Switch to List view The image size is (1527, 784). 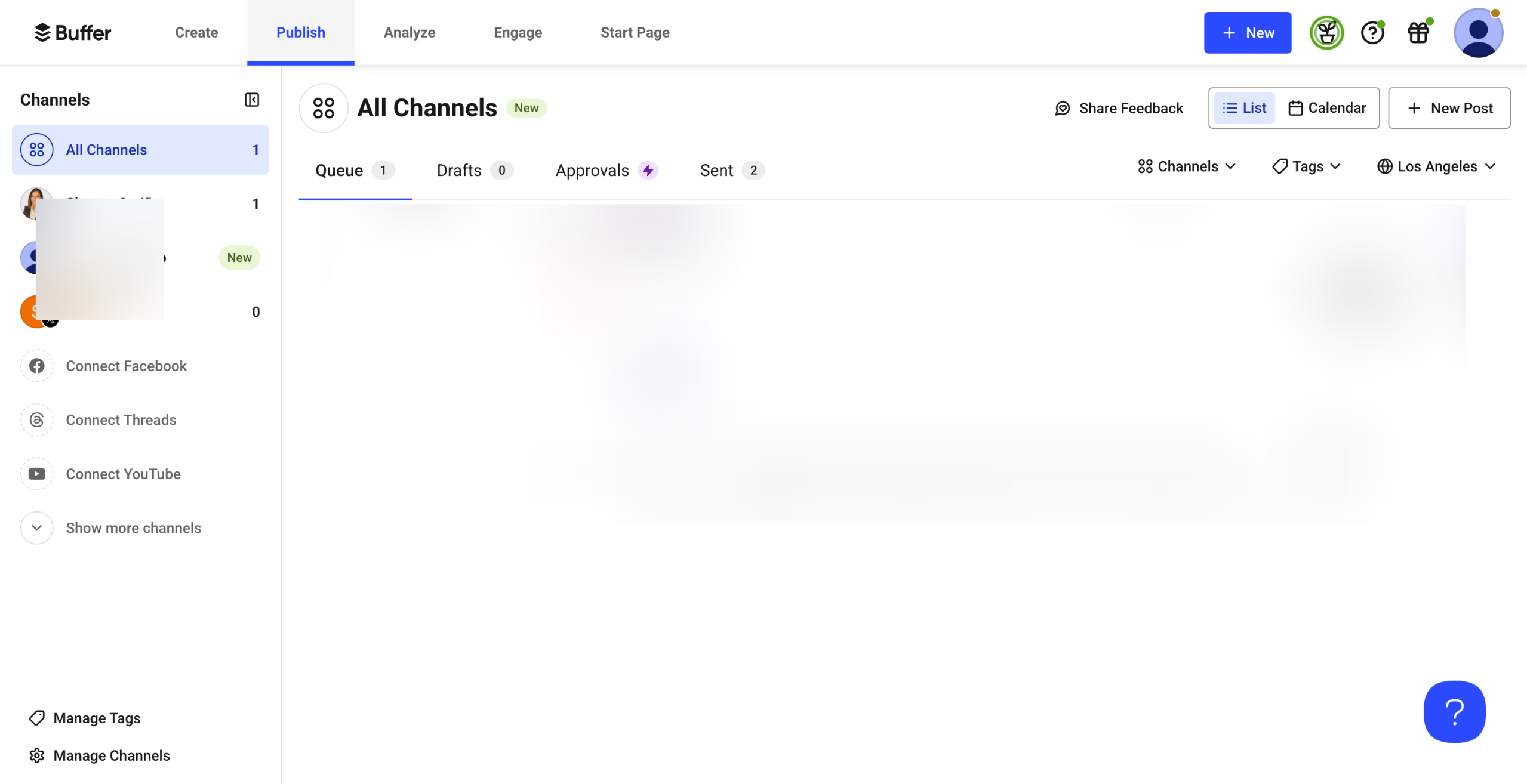point(1244,108)
